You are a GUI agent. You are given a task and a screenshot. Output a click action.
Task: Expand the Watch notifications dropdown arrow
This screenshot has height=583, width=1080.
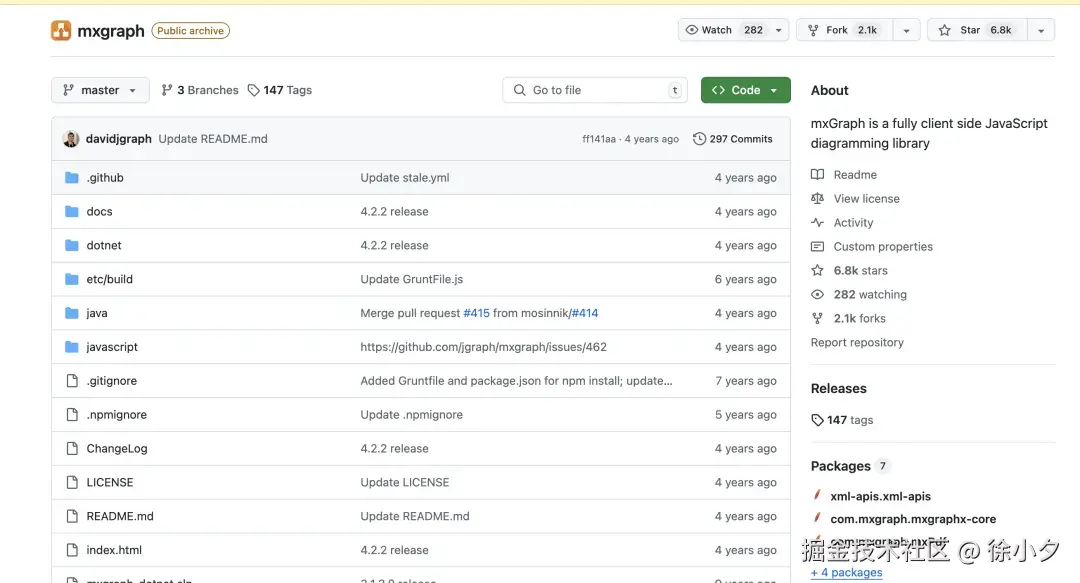779,31
